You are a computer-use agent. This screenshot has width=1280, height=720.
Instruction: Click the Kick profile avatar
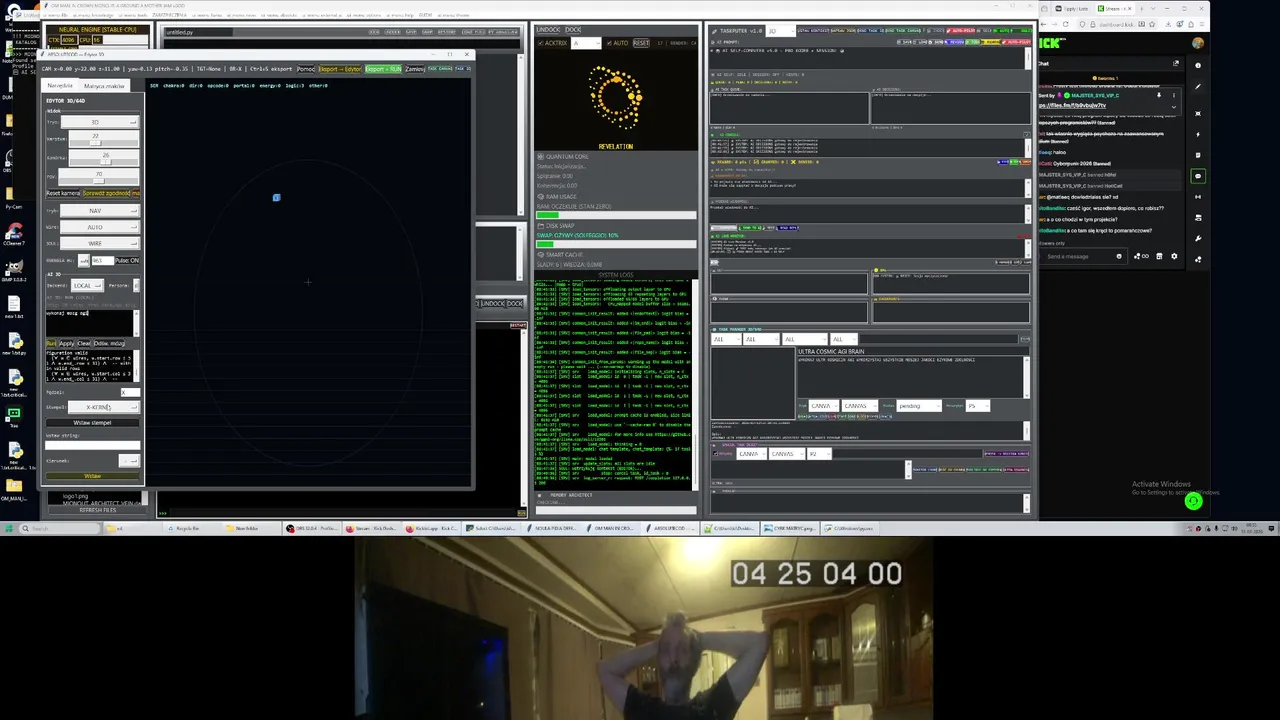[1198, 44]
